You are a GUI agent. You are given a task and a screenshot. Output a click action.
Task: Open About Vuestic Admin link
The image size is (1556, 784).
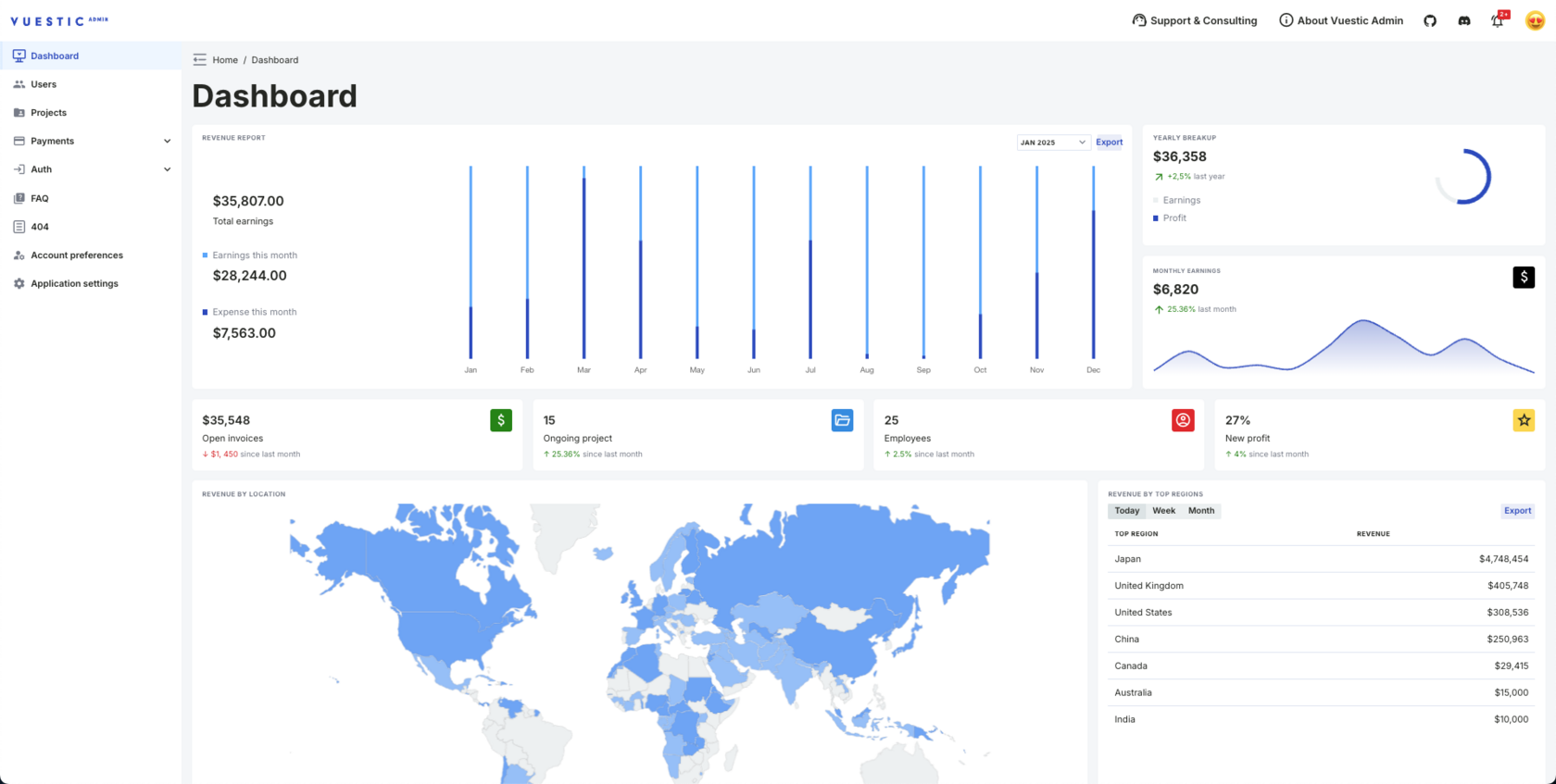click(1341, 20)
